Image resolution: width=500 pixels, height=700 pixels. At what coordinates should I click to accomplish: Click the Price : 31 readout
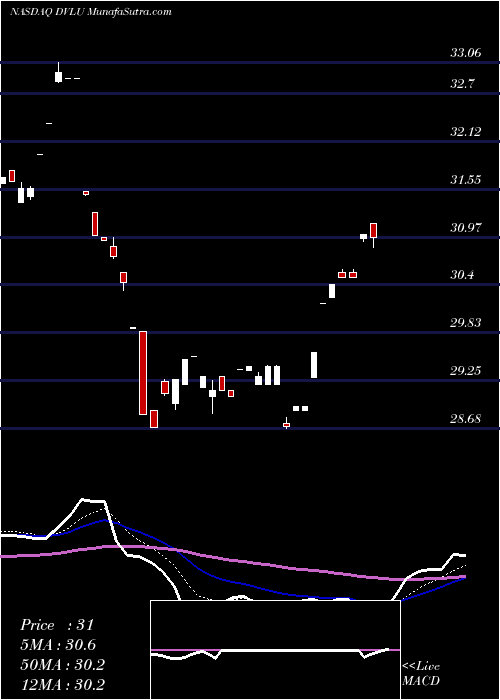[x=57, y=625]
